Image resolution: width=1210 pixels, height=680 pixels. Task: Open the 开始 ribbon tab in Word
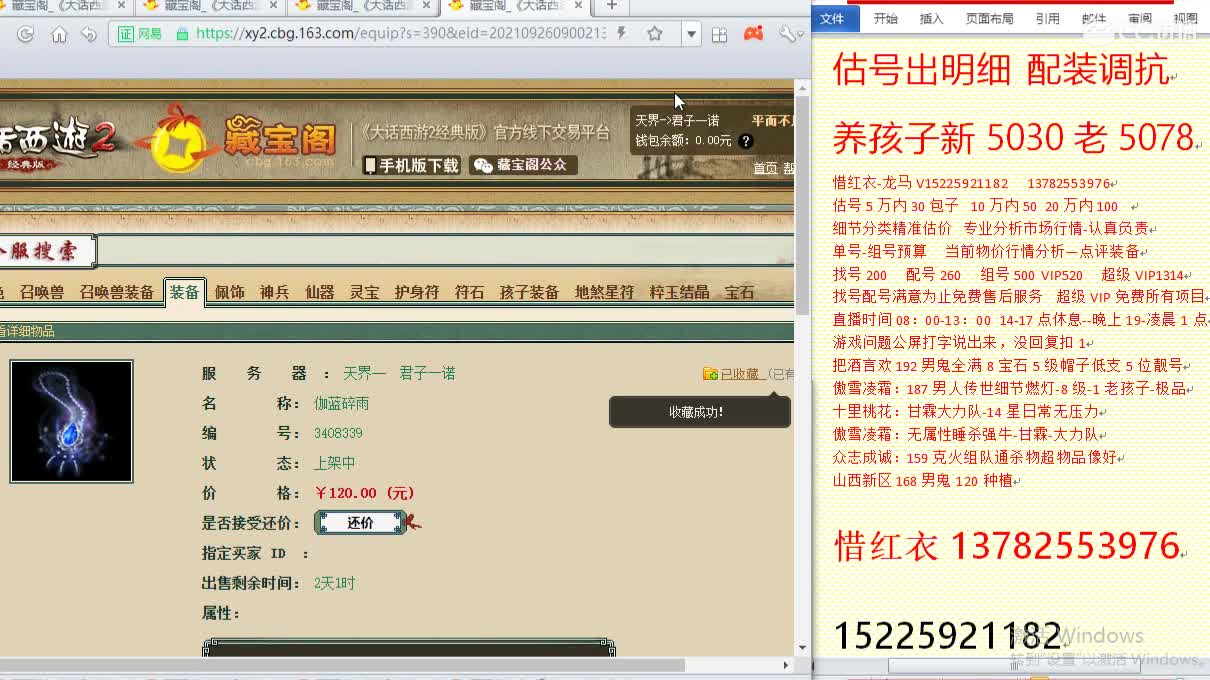pyautogui.click(x=885, y=18)
